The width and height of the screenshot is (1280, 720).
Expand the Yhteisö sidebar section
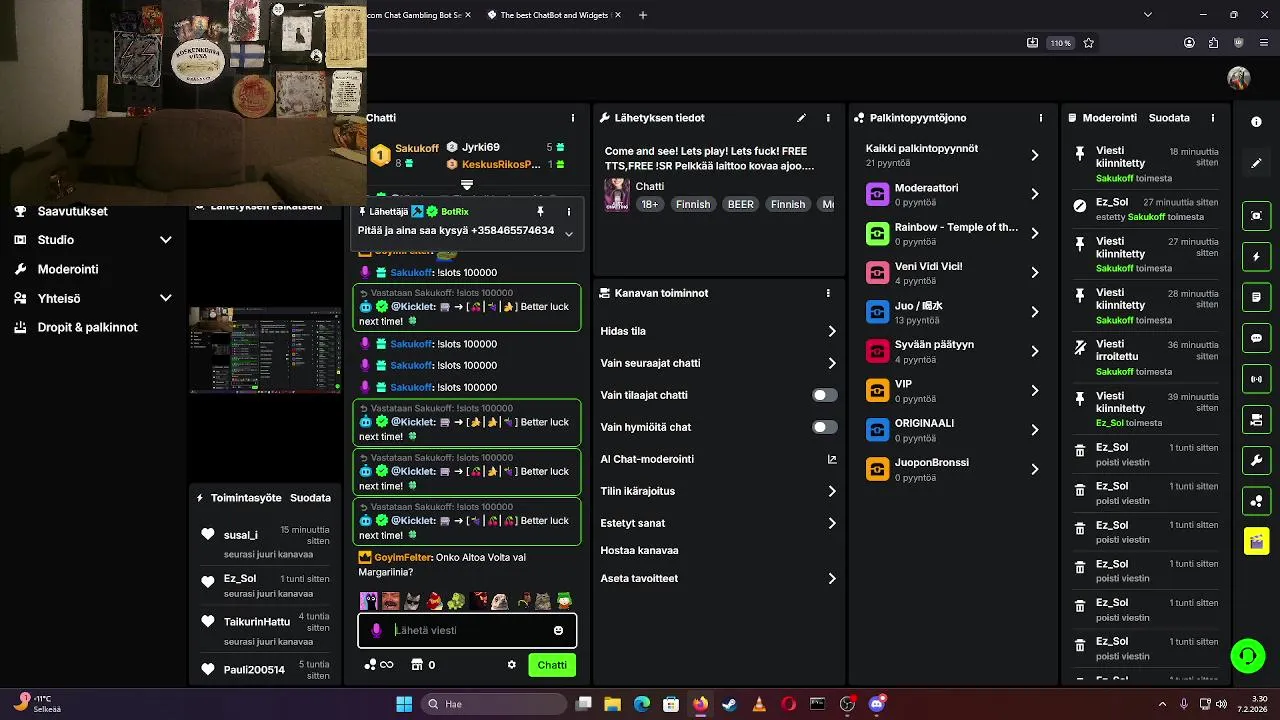166,298
